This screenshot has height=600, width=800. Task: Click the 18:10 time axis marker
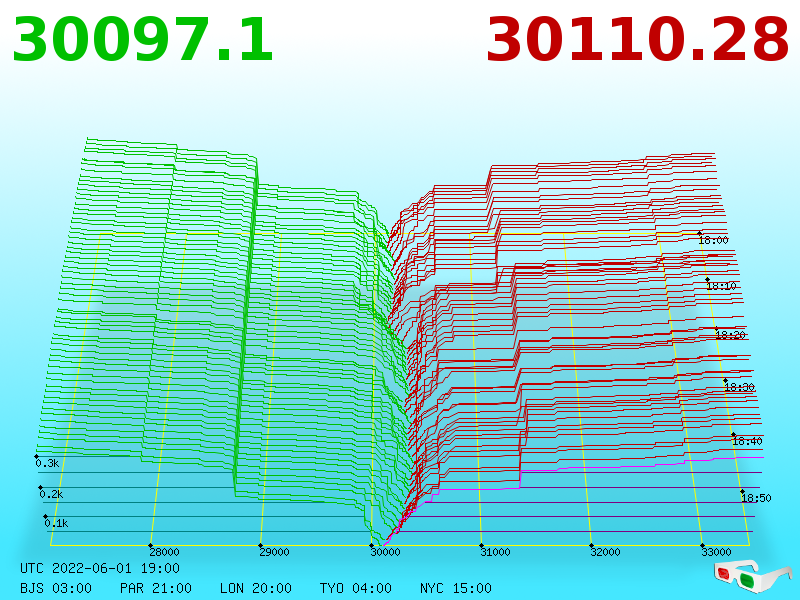(721, 286)
